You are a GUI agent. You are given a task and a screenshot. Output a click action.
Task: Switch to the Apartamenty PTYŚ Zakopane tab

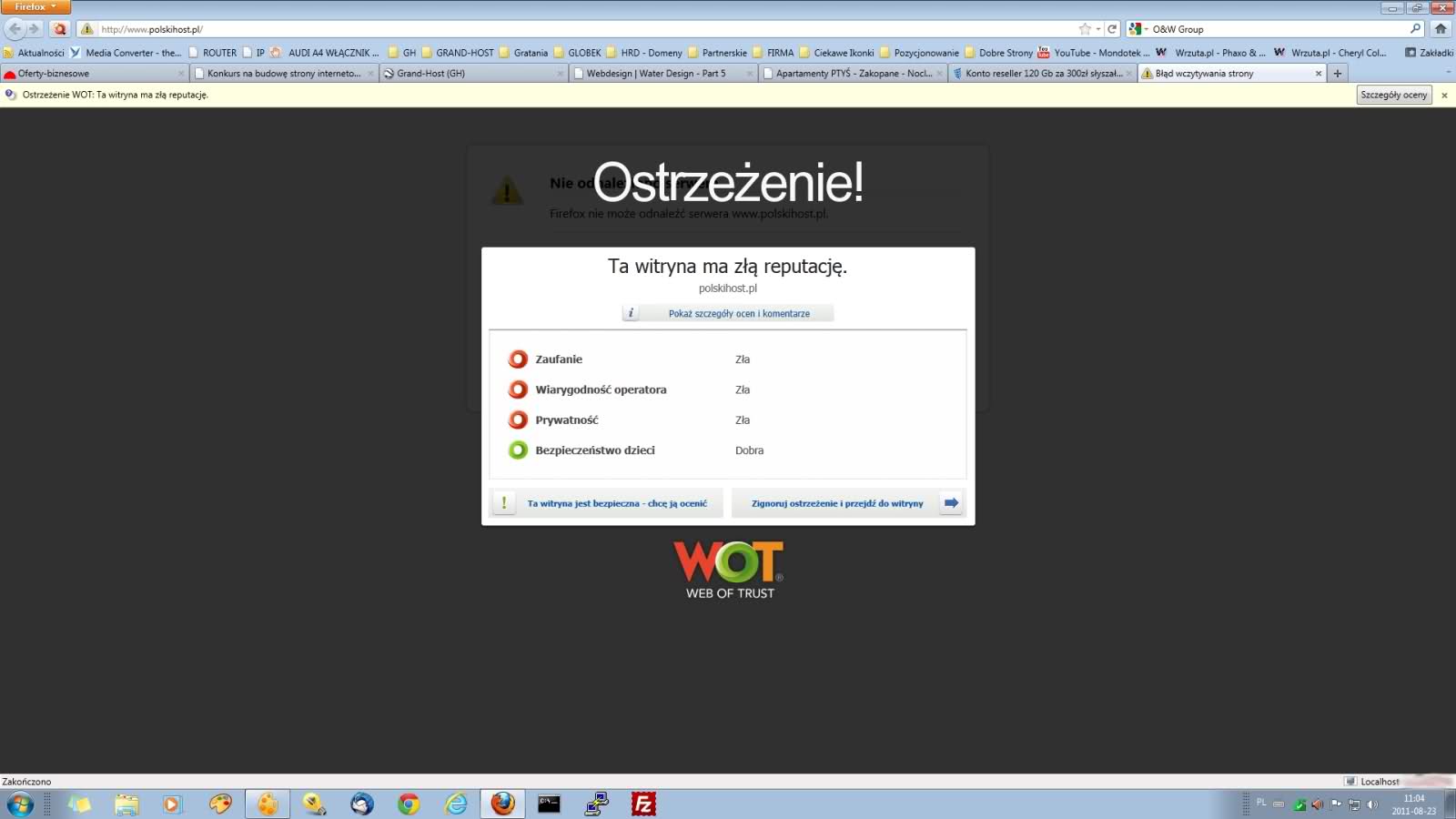pyautogui.click(x=853, y=74)
